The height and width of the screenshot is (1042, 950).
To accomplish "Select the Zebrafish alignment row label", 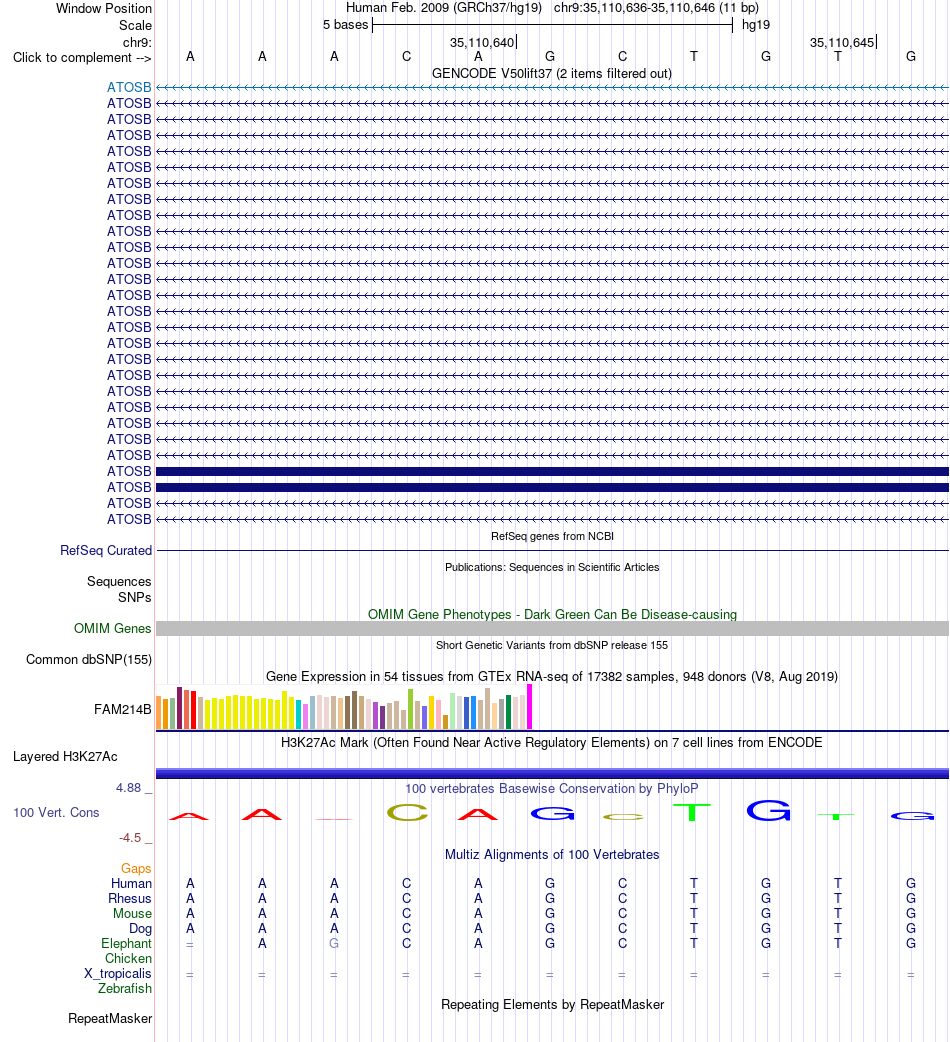I will coord(125,988).
